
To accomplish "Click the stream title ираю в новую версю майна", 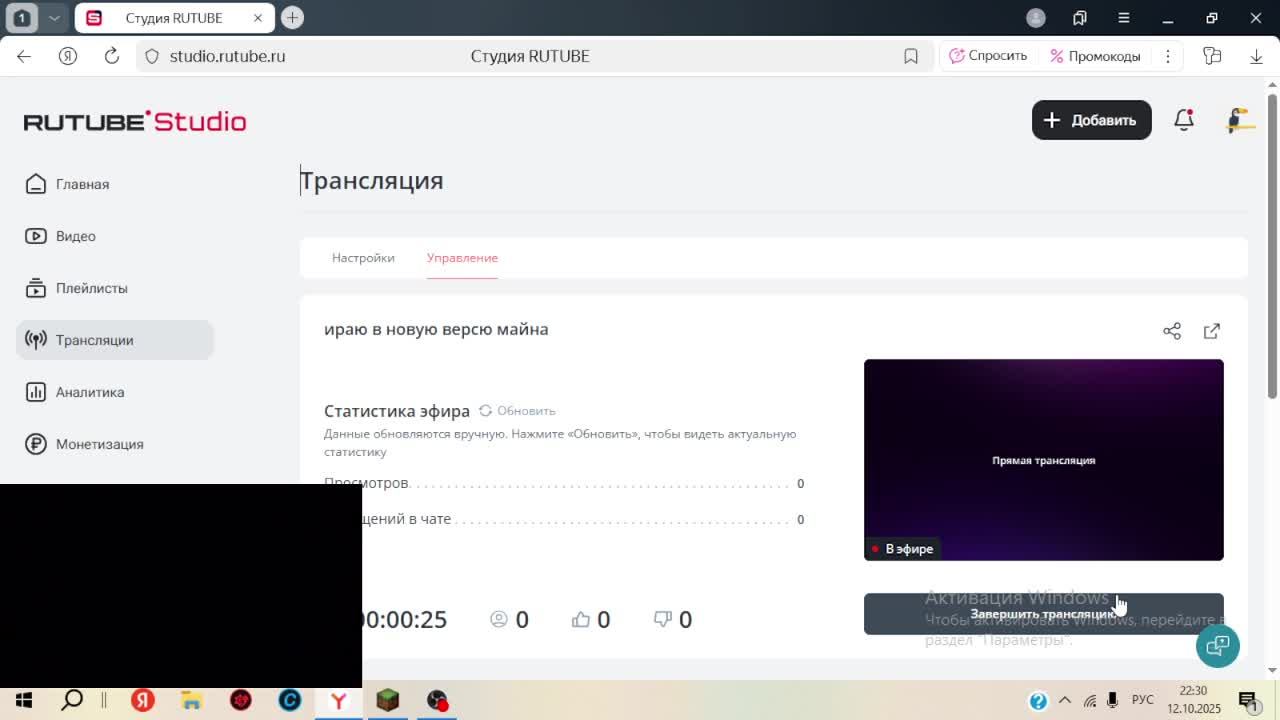I will click(436, 329).
